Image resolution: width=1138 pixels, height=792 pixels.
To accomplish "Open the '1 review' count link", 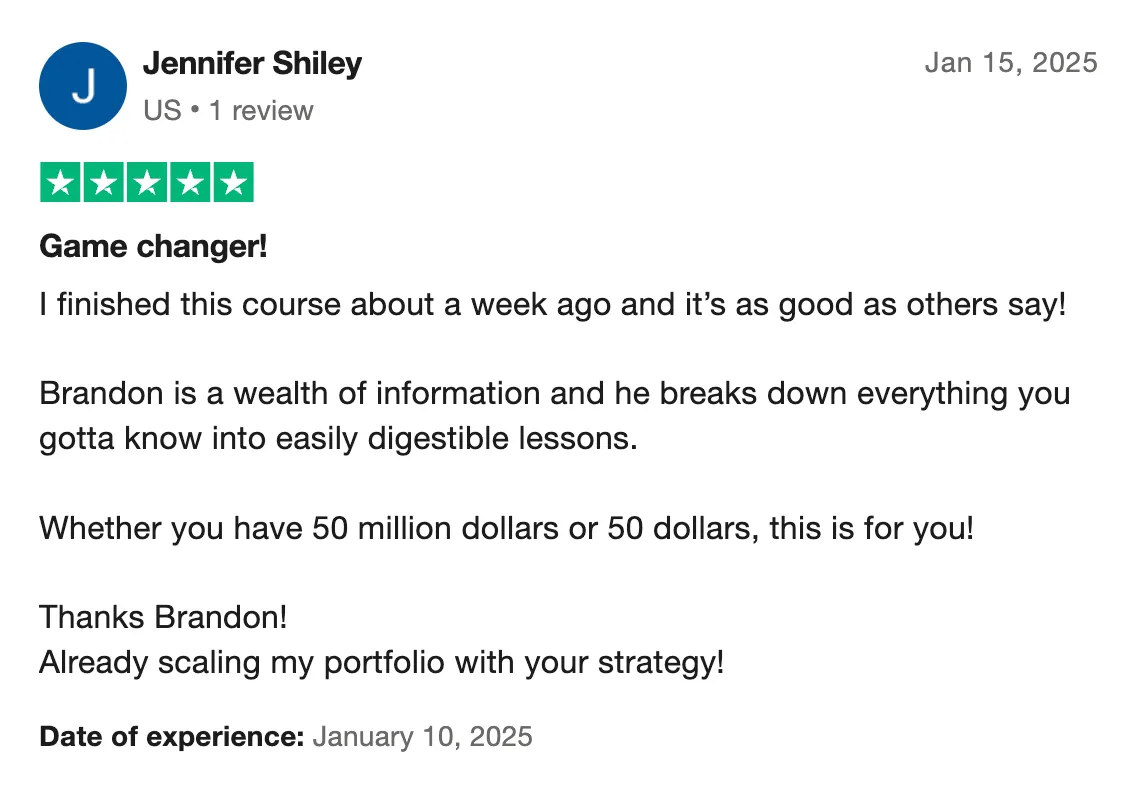I will click(x=261, y=110).
